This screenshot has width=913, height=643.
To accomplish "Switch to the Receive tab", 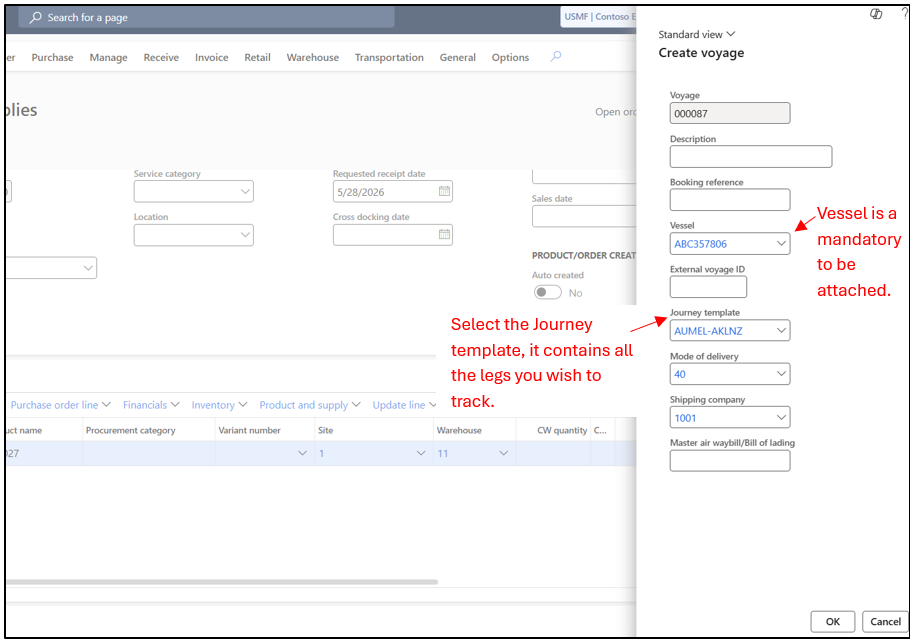I will pos(161,57).
